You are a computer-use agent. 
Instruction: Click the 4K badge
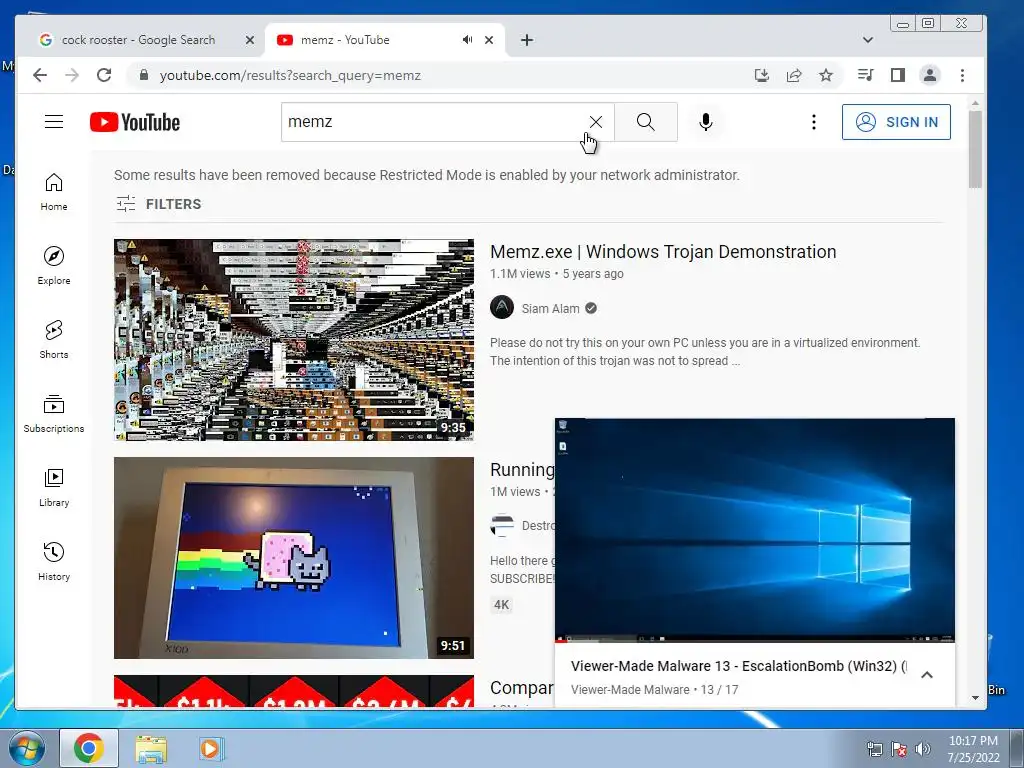point(501,605)
